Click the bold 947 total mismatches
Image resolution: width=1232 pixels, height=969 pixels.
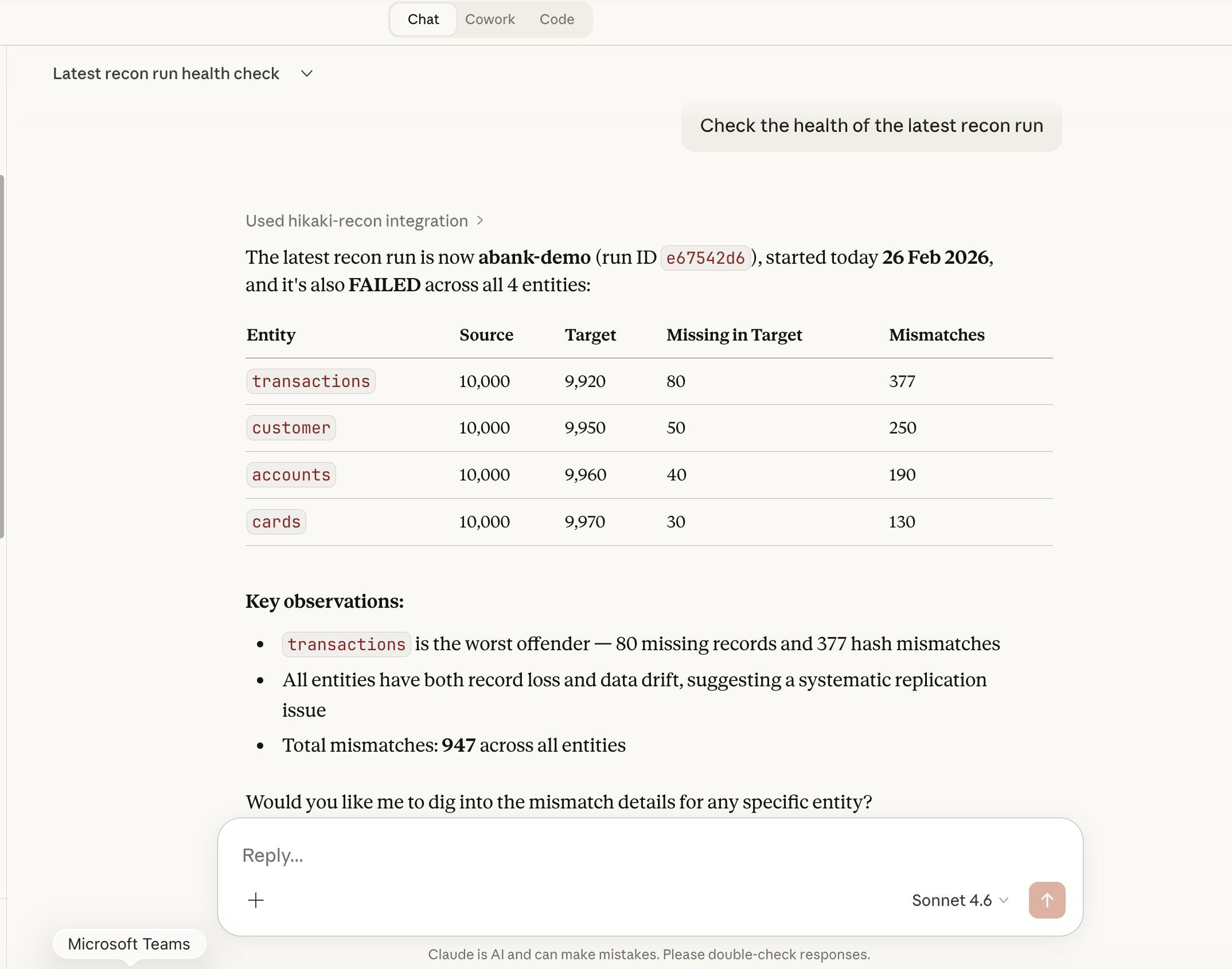458,745
